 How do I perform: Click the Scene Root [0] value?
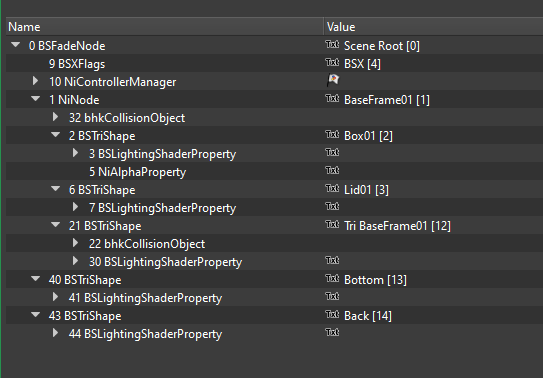(382, 46)
